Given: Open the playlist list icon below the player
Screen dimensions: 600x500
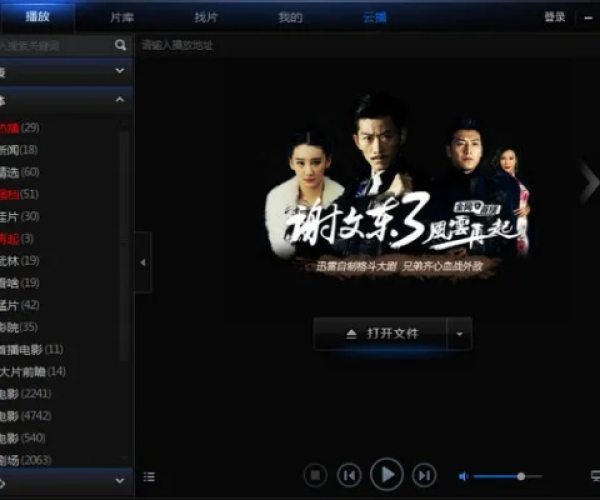Looking at the screenshot, I should pos(149,477).
